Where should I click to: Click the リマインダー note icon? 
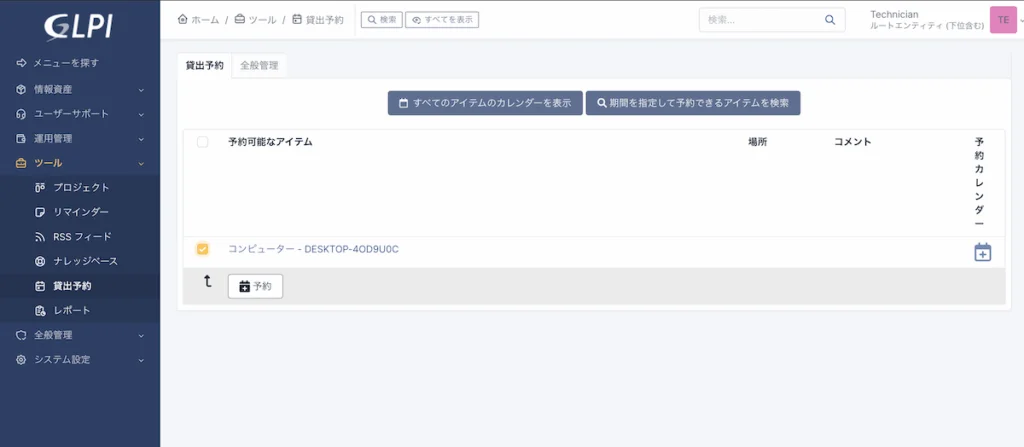[x=40, y=212]
